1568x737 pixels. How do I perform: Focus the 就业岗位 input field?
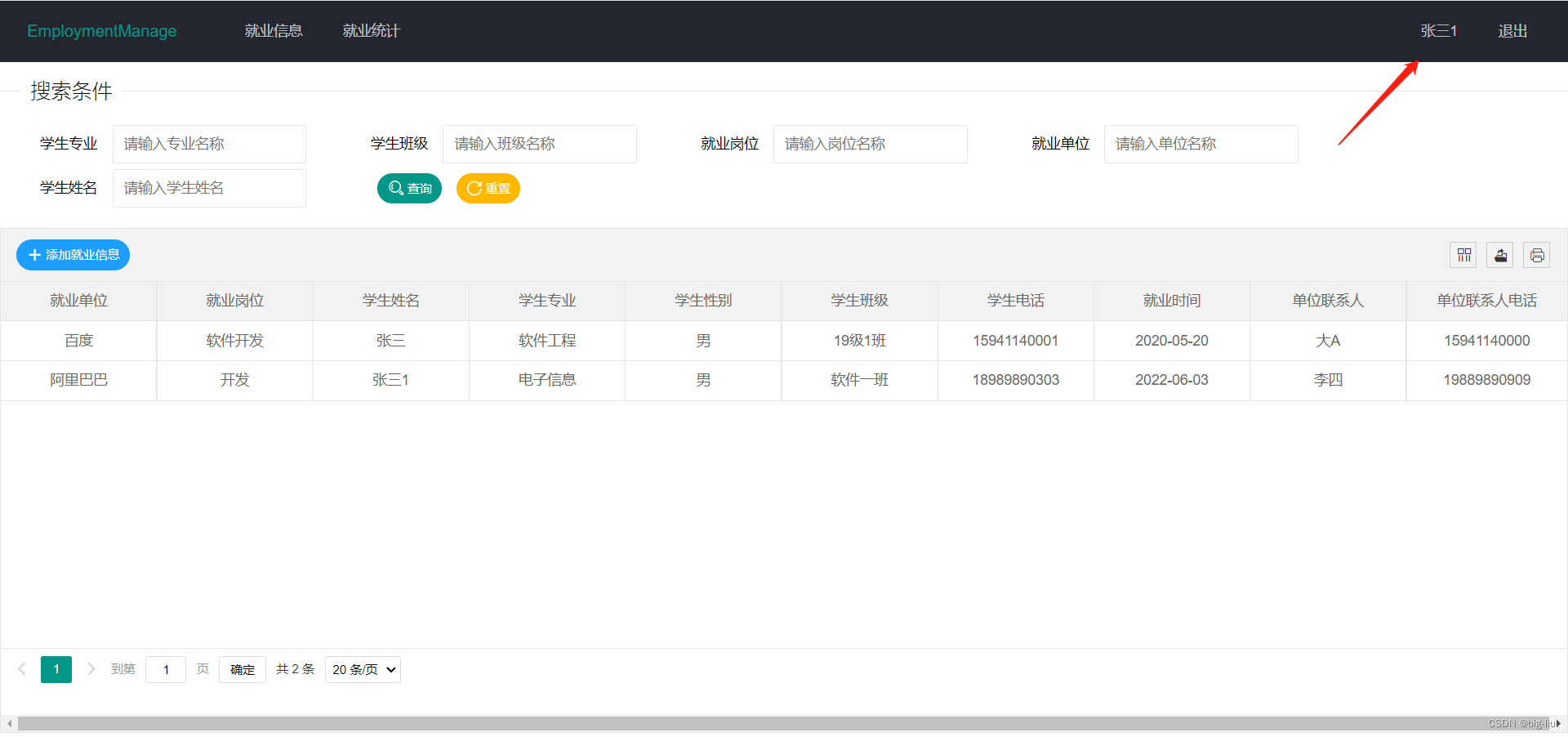(x=871, y=144)
